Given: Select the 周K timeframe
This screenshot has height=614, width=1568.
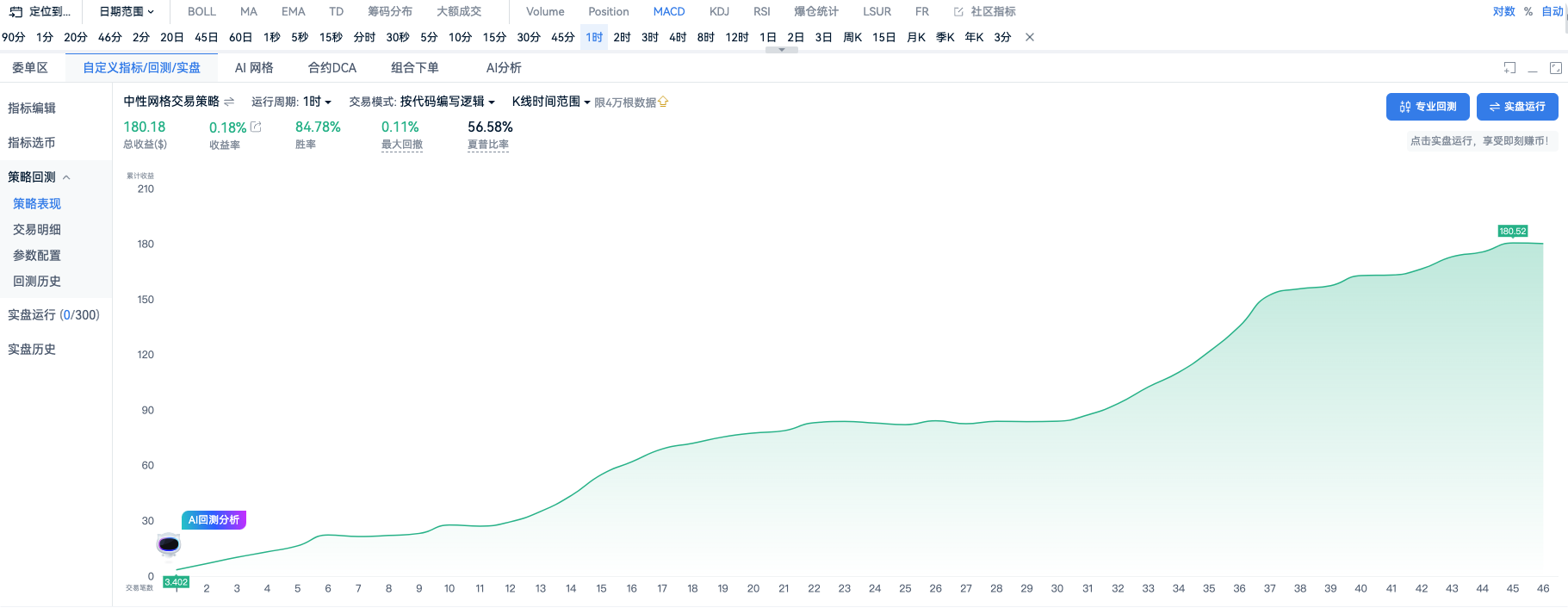Looking at the screenshot, I should [852, 38].
